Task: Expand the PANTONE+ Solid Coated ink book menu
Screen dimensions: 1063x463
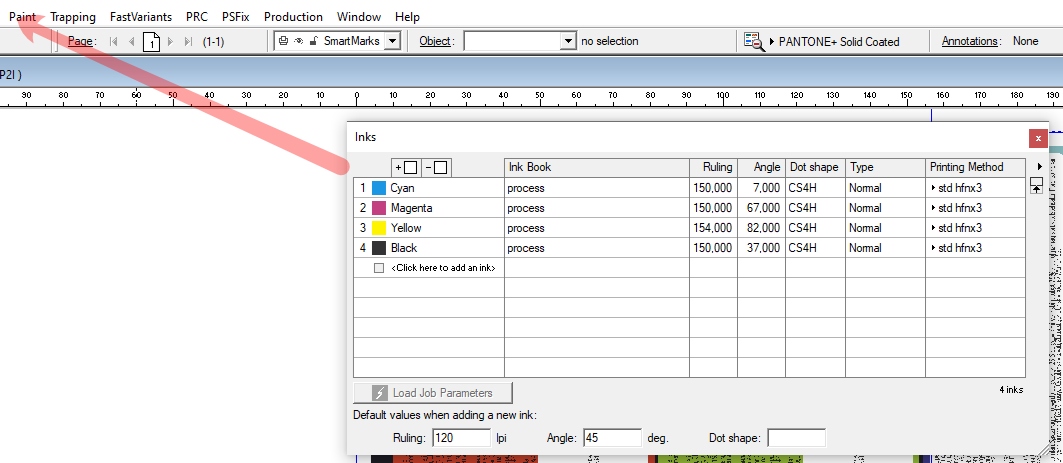Action: pos(772,41)
